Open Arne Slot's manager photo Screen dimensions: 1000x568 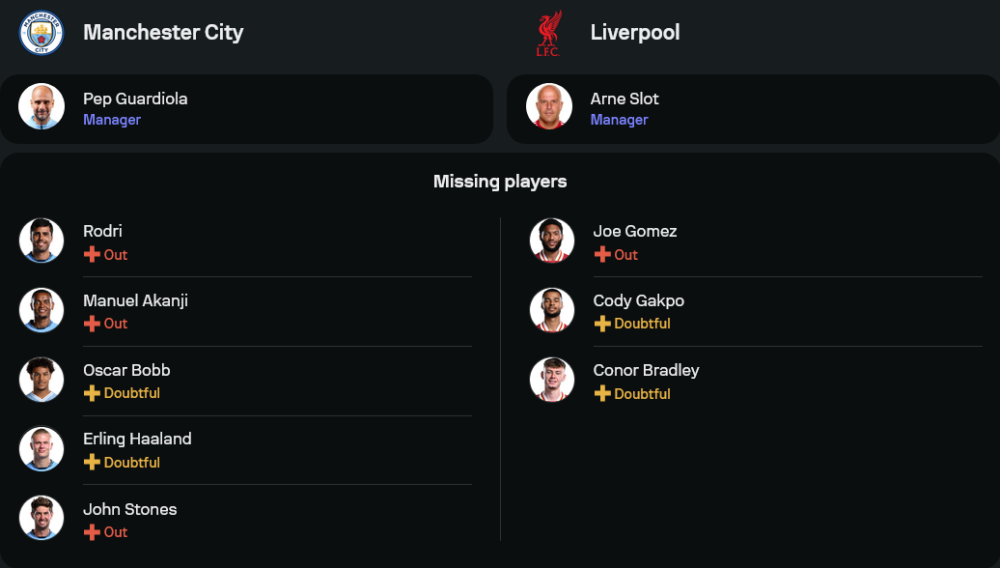[x=549, y=106]
